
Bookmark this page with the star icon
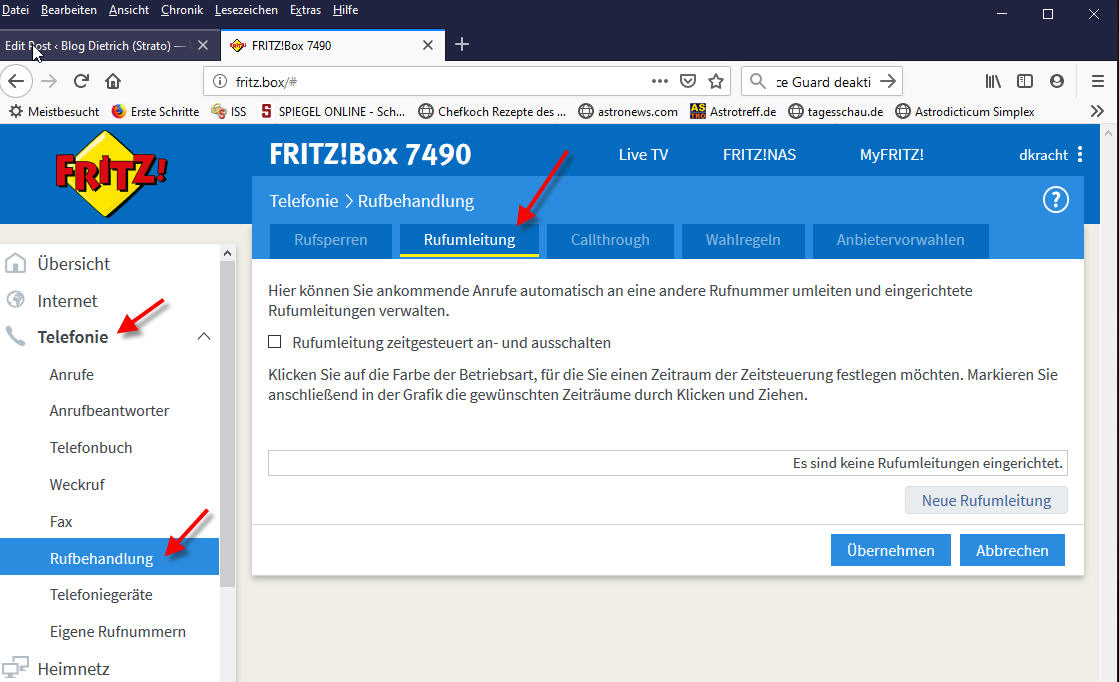tap(716, 81)
